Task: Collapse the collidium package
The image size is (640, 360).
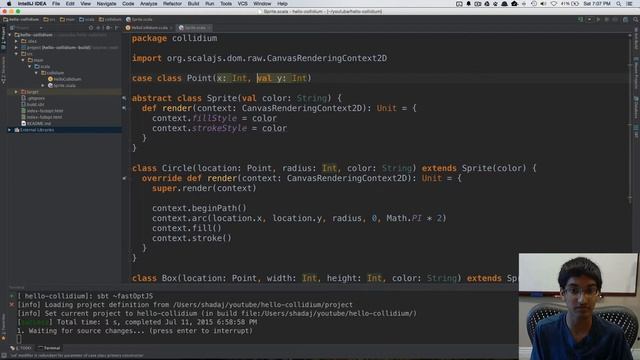Action: coord(36,73)
